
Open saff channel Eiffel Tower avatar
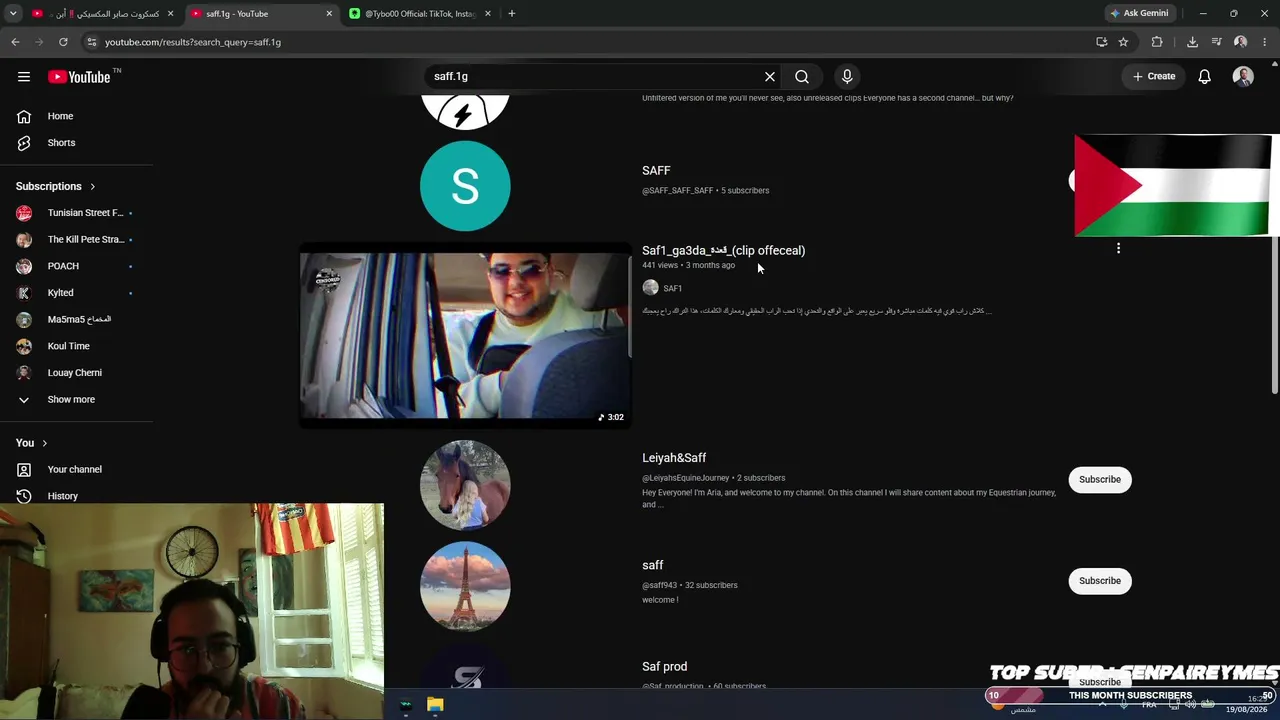coord(465,586)
